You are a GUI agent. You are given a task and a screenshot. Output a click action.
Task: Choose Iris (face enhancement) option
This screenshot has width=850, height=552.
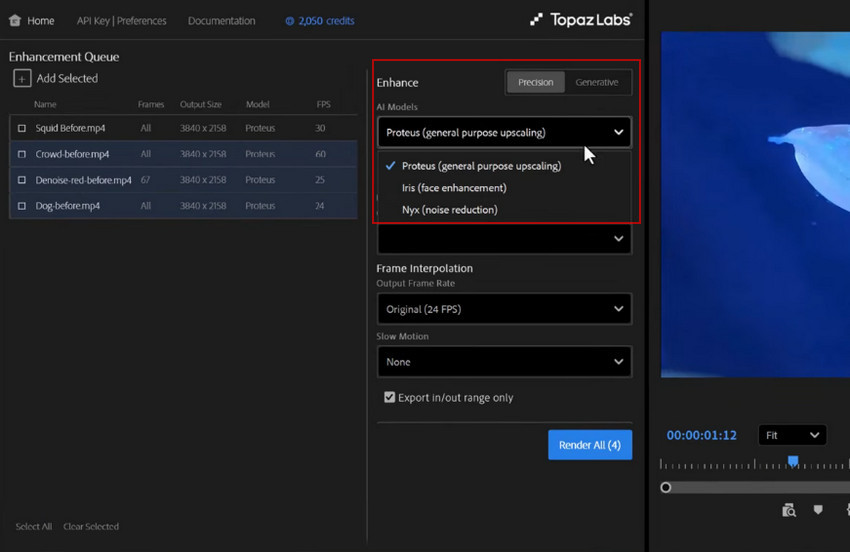pyautogui.click(x=504, y=188)
